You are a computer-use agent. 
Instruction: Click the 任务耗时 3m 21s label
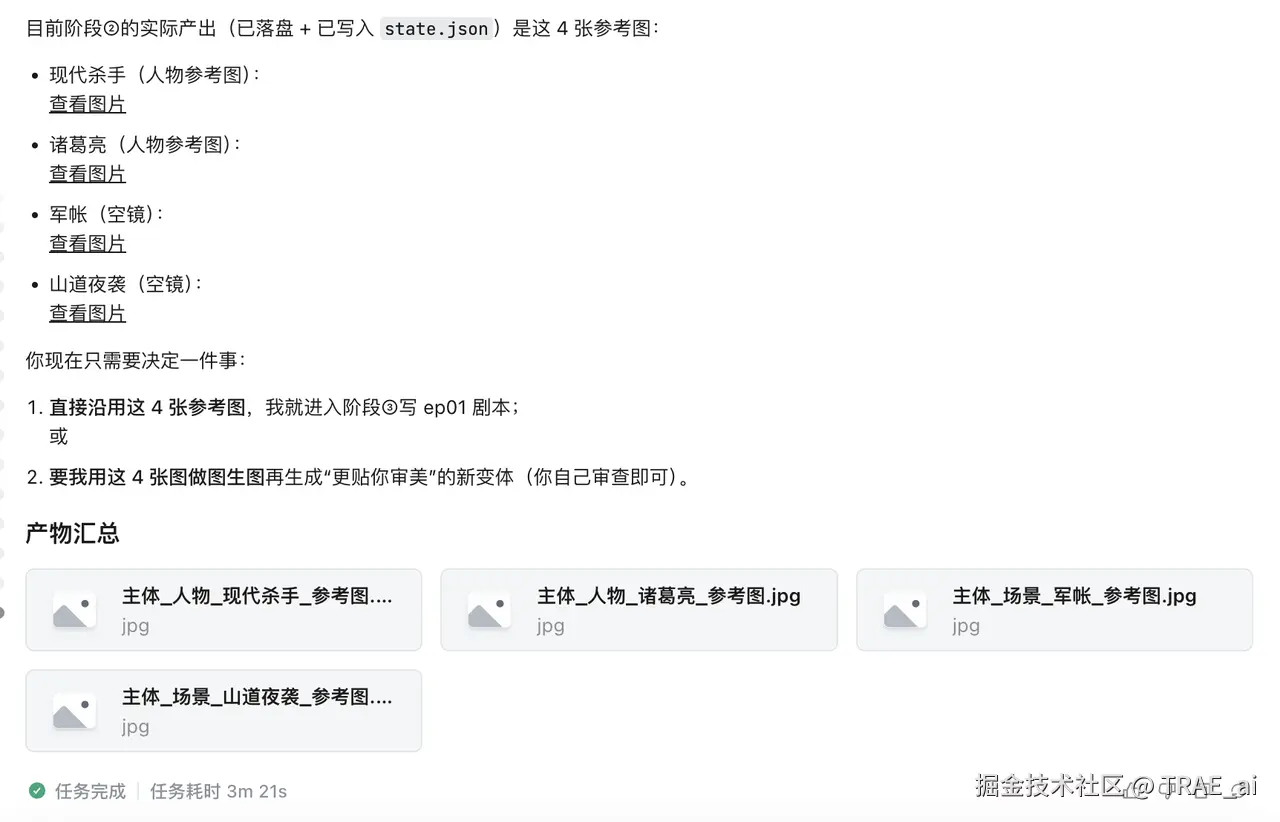pyautogui.click(x=218, y=791)
